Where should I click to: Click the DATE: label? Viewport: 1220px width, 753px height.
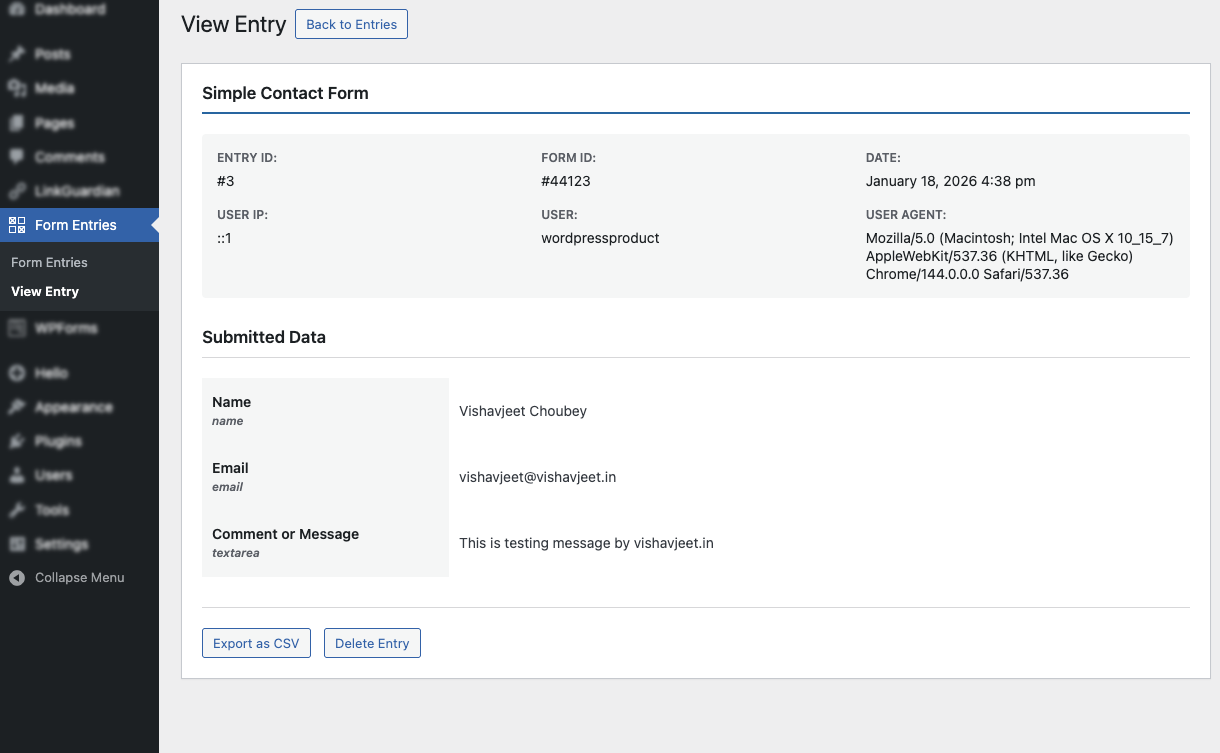point(883,158)
